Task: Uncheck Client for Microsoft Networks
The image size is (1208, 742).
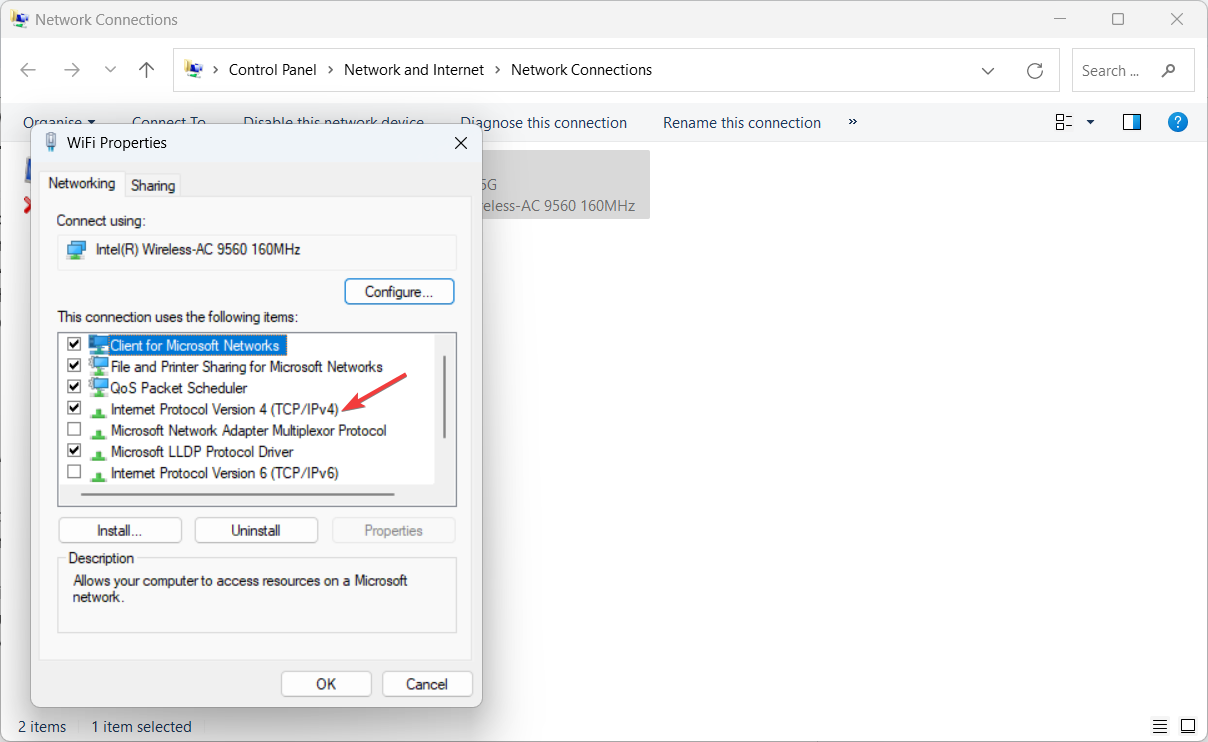Action: click(x=74, y=344)
